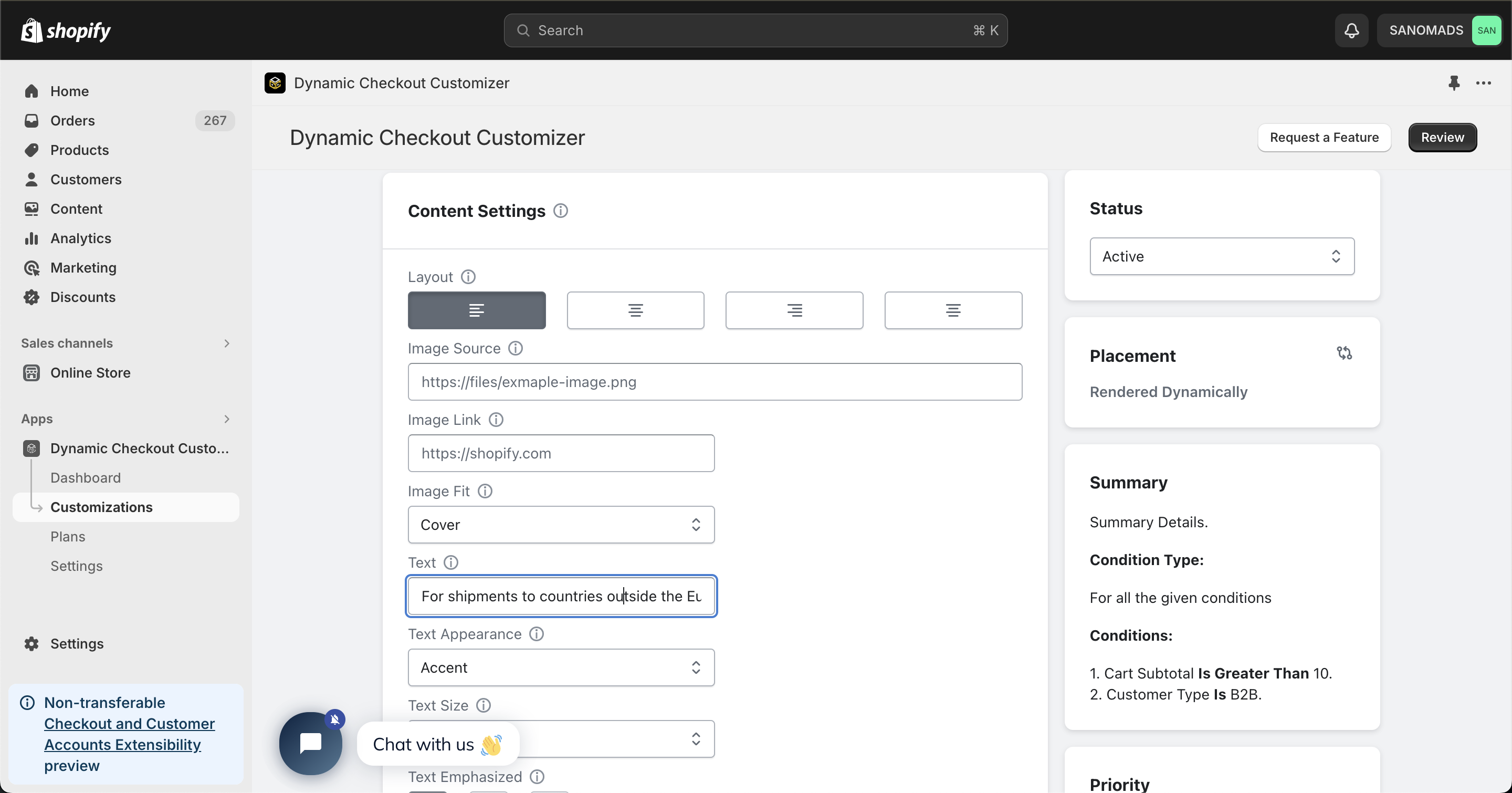The height and width of the screenshot is (793, 1512).
Task: Click "For all the given conditions" text
Action: (1180, 598)
